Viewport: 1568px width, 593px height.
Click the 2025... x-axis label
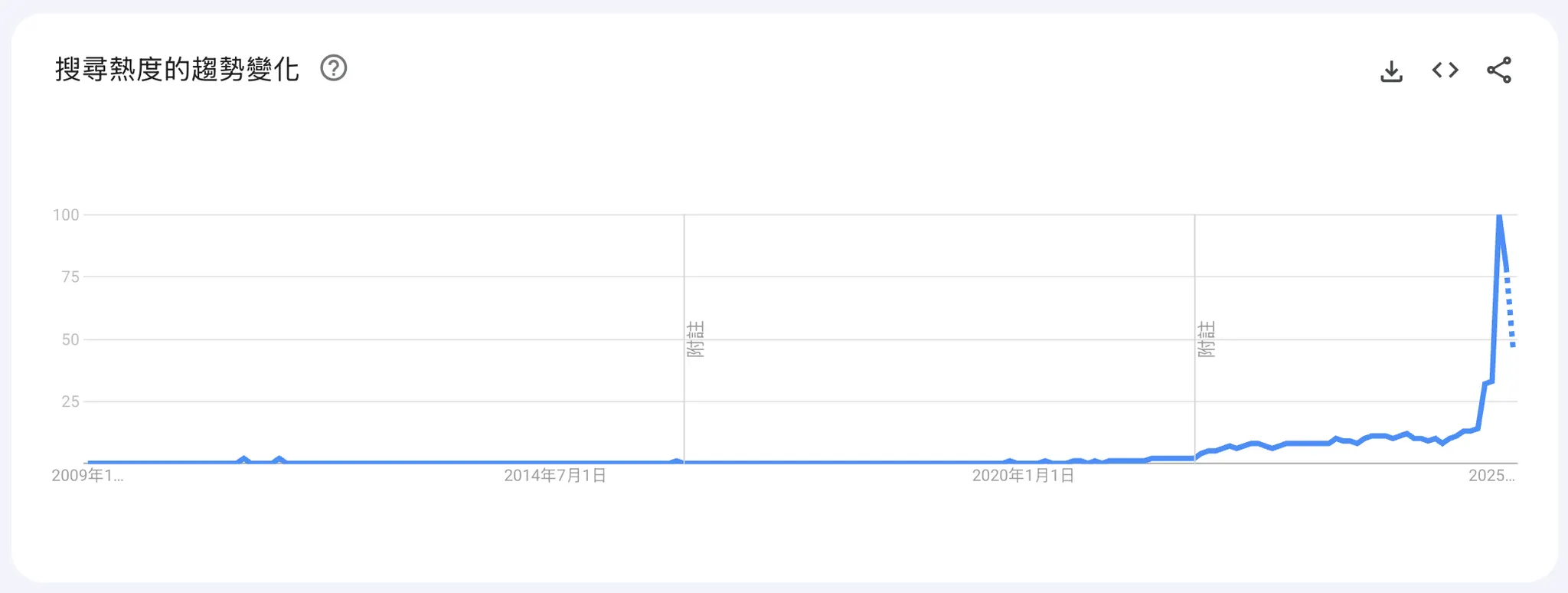coord(1491,476)
